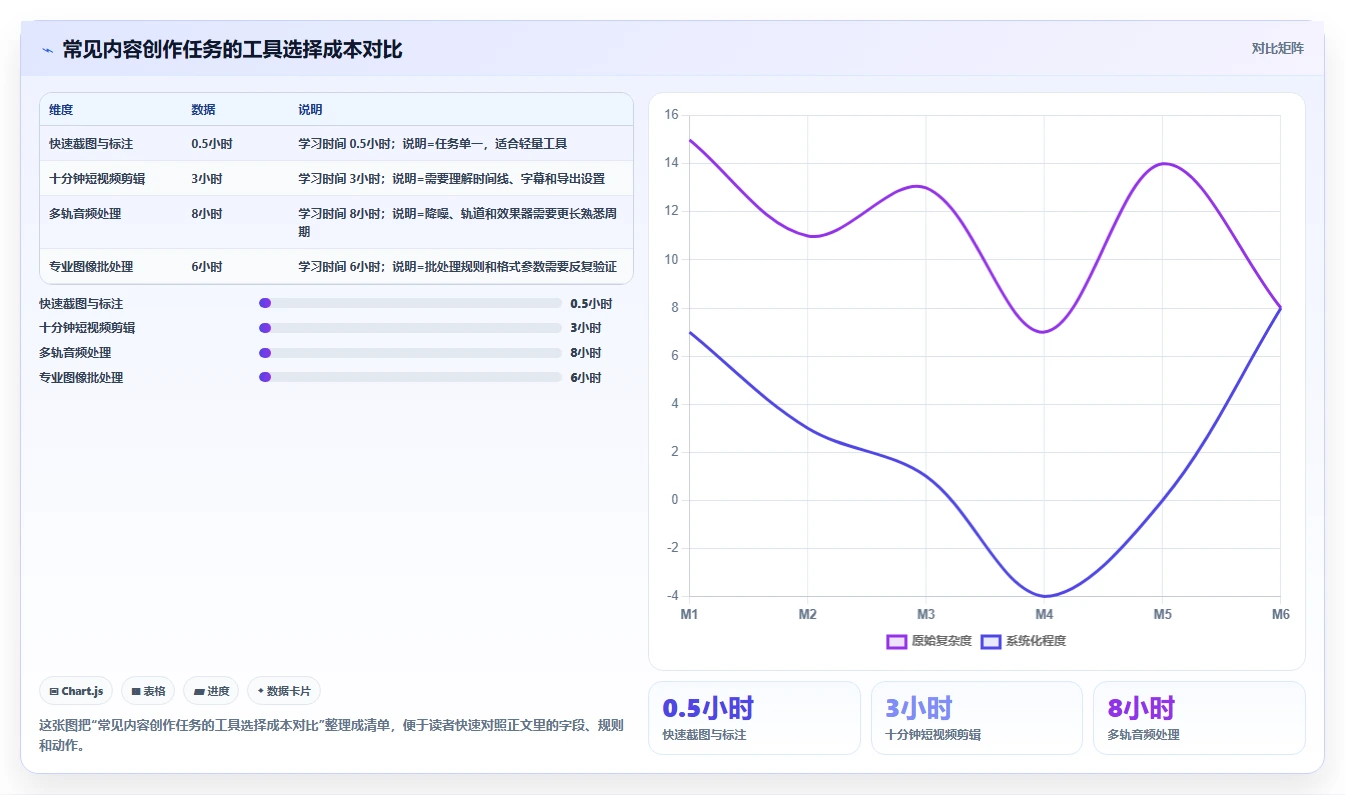Click the purple line peak at M5

coord(1162,163)
